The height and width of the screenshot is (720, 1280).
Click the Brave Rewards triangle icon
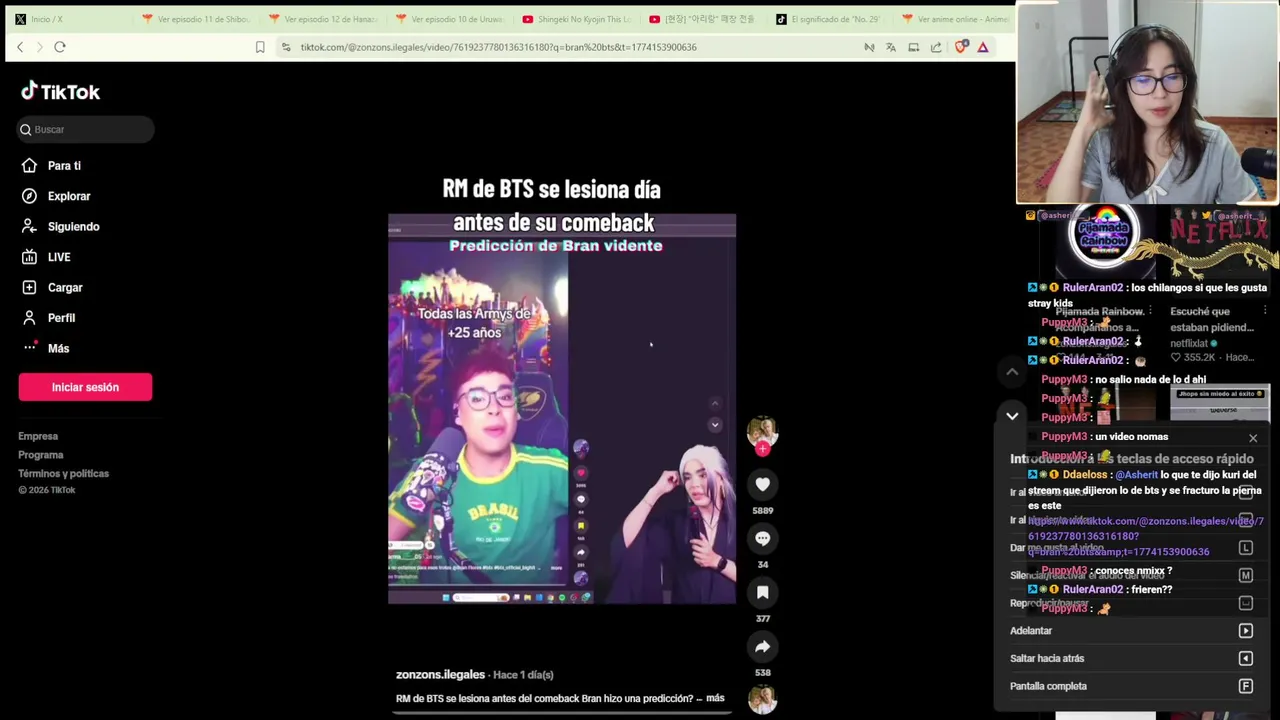tap(983, 47)
